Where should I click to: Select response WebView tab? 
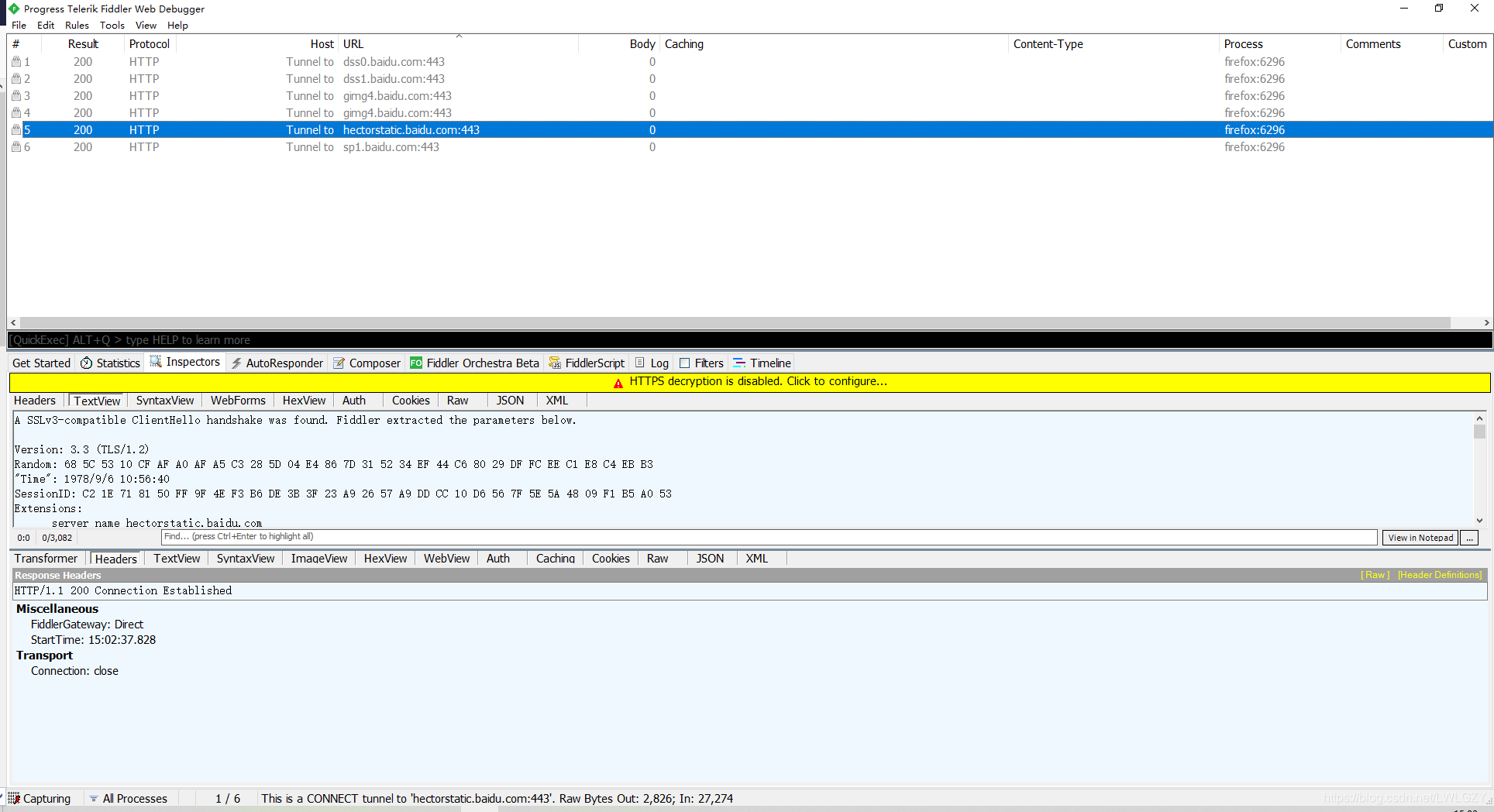pos(446,559)
